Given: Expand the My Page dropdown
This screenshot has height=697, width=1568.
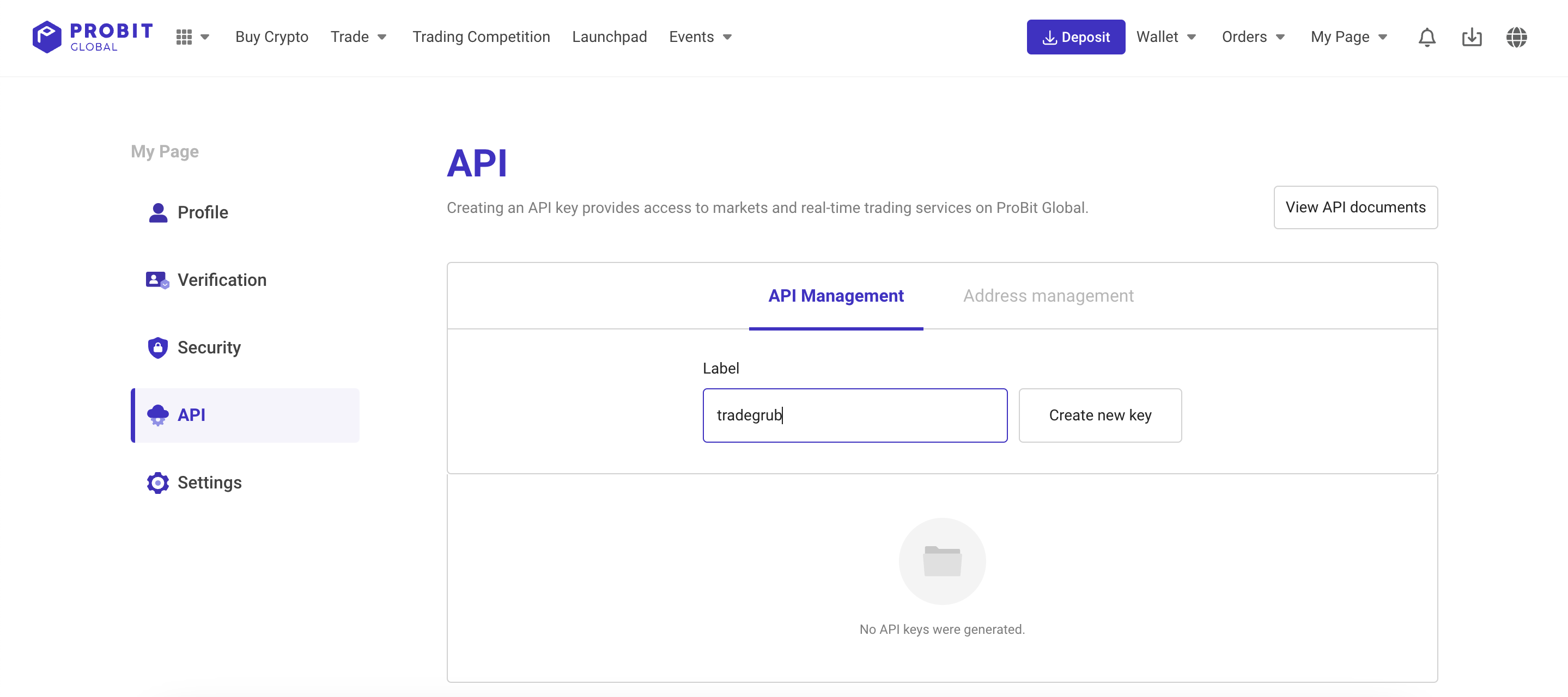Looking at the screenshot, I should pyautogui.click(x=1349, y=37).
